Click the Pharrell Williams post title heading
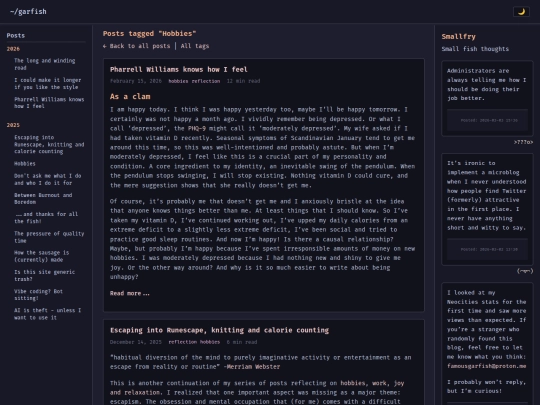540x405 pixels. coord(179,70)
